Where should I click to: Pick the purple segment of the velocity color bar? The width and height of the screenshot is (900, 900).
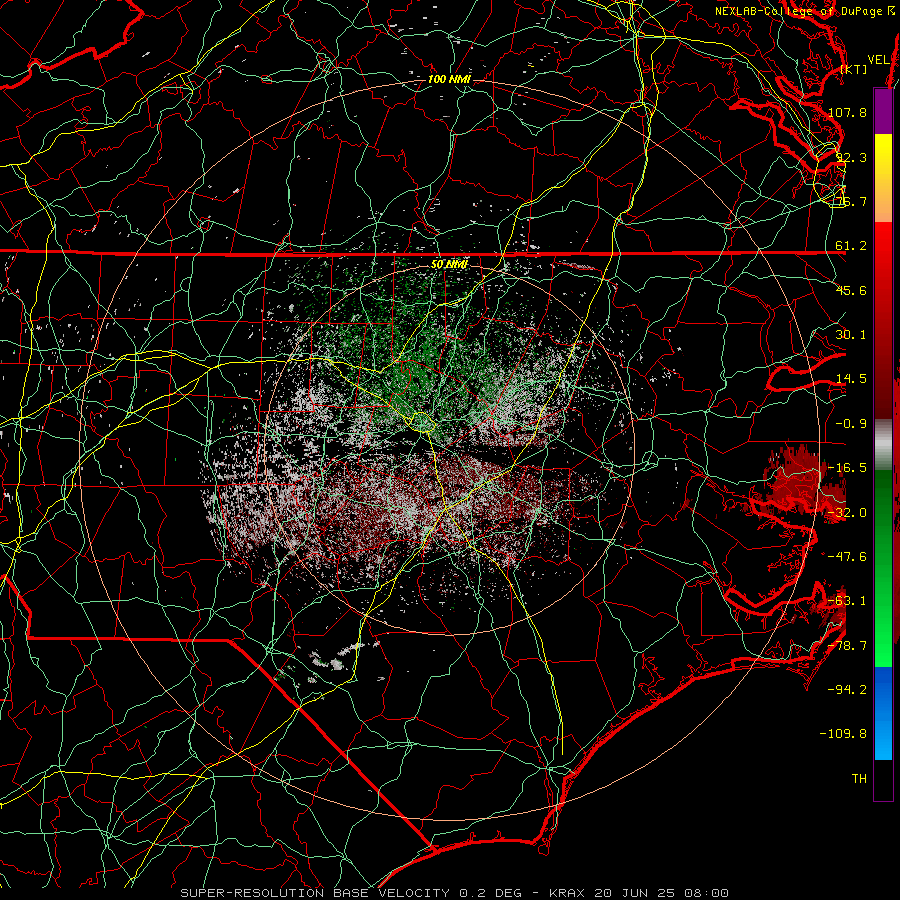883,111
